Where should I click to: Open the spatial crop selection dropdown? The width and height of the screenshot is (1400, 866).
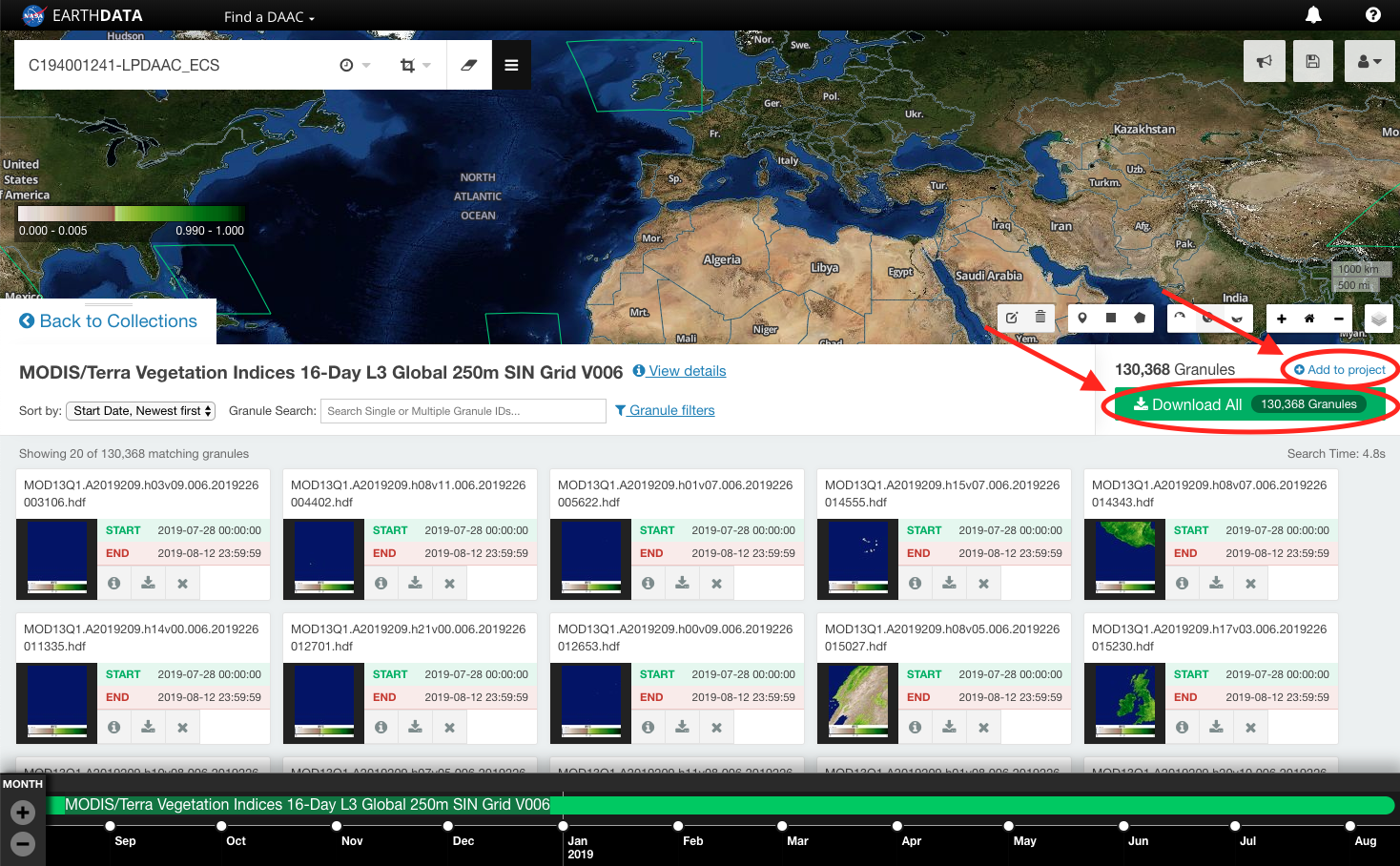coord(415,65)
